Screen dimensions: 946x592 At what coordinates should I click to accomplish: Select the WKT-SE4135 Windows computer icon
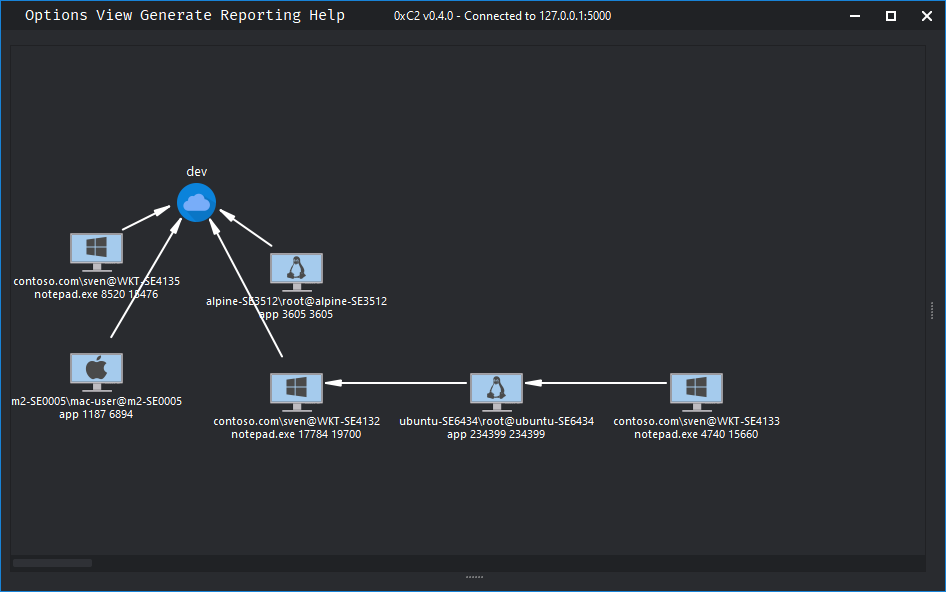coord(97,252)
